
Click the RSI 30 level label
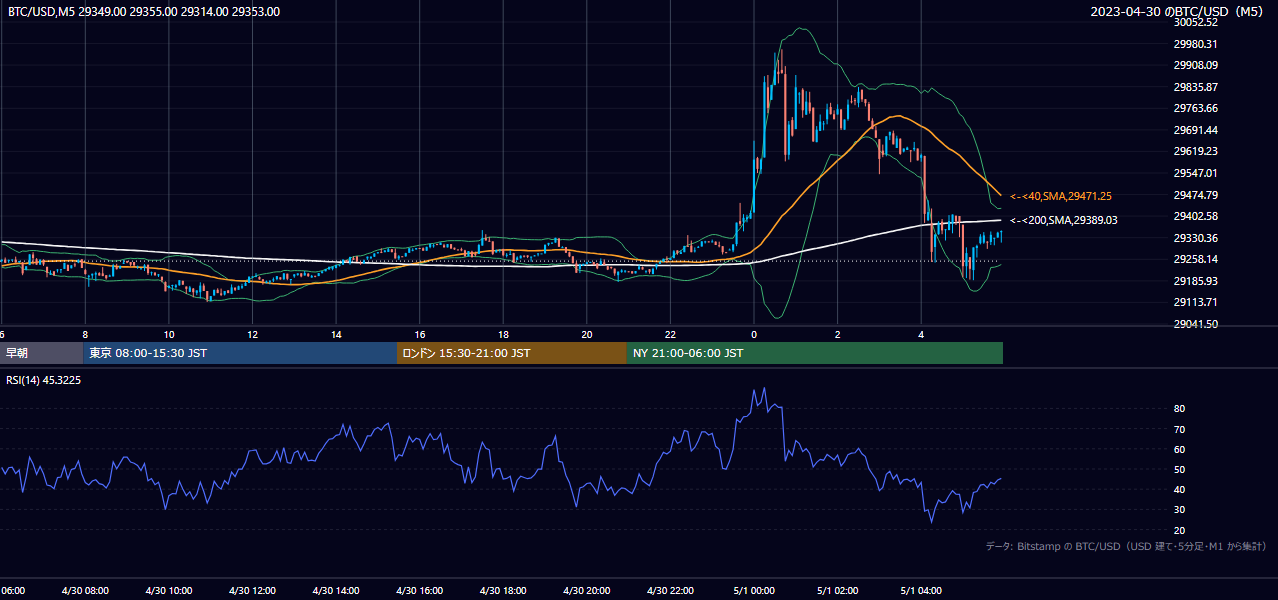[1179, 510]
